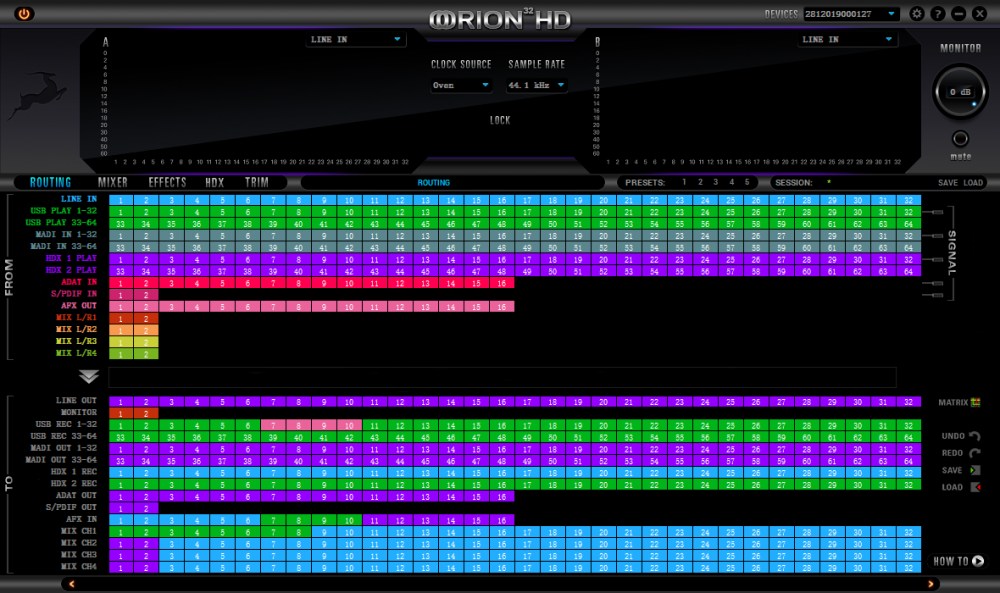Switch to the MIXER tab
This screenshot has height=593, width=1000.
click(x=113, y=182)
